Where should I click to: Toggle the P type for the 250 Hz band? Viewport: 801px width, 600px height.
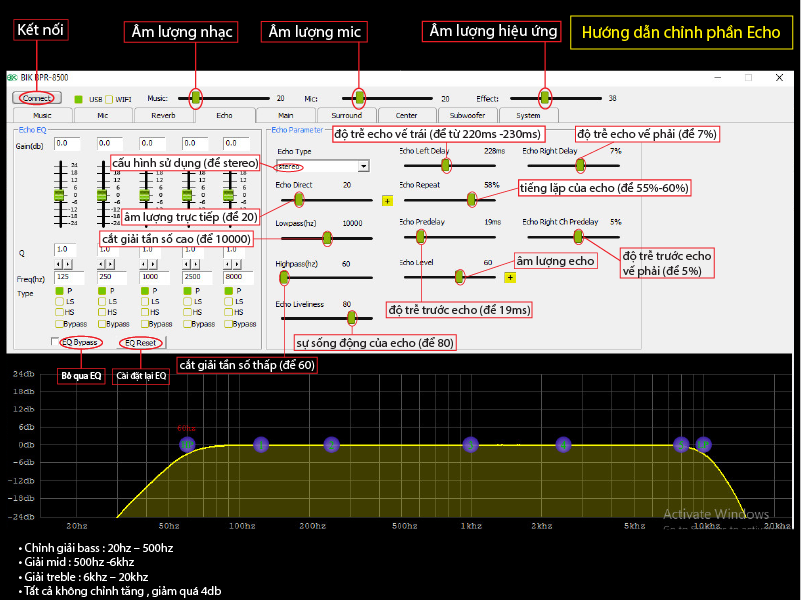pyautogui.click(x=102, y=291)
